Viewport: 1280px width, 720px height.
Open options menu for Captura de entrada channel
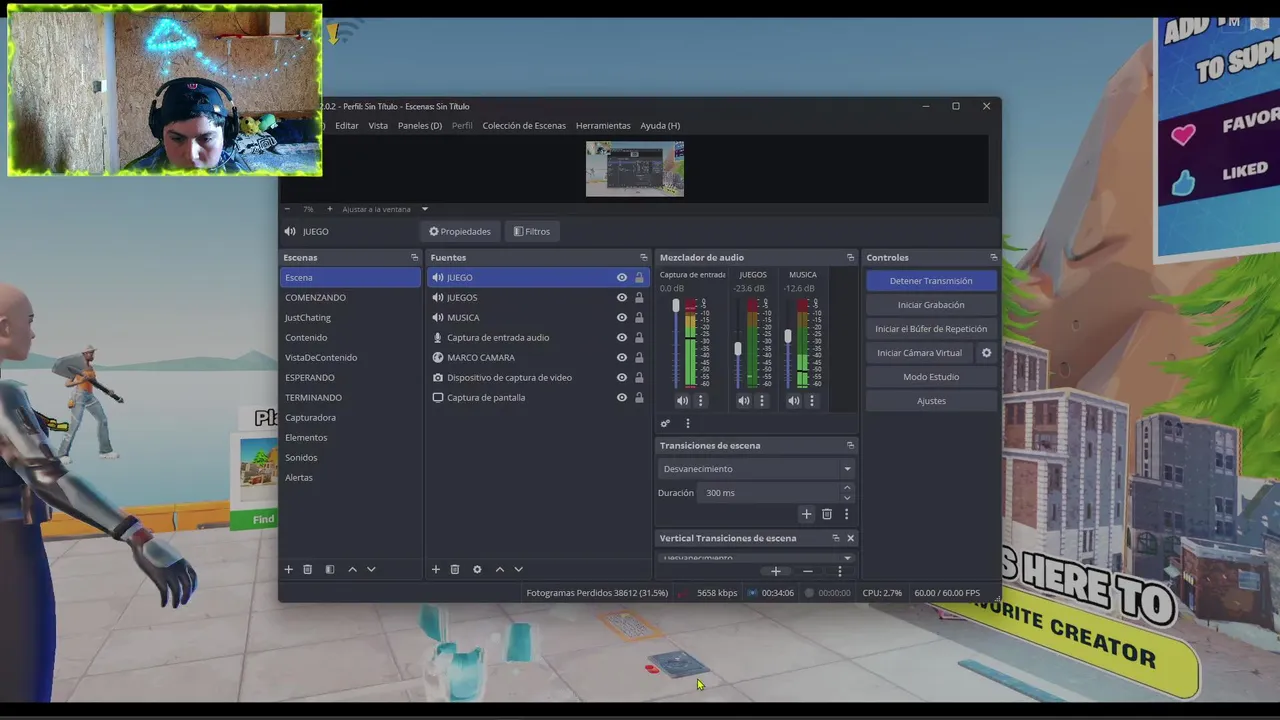pos(700,401)
